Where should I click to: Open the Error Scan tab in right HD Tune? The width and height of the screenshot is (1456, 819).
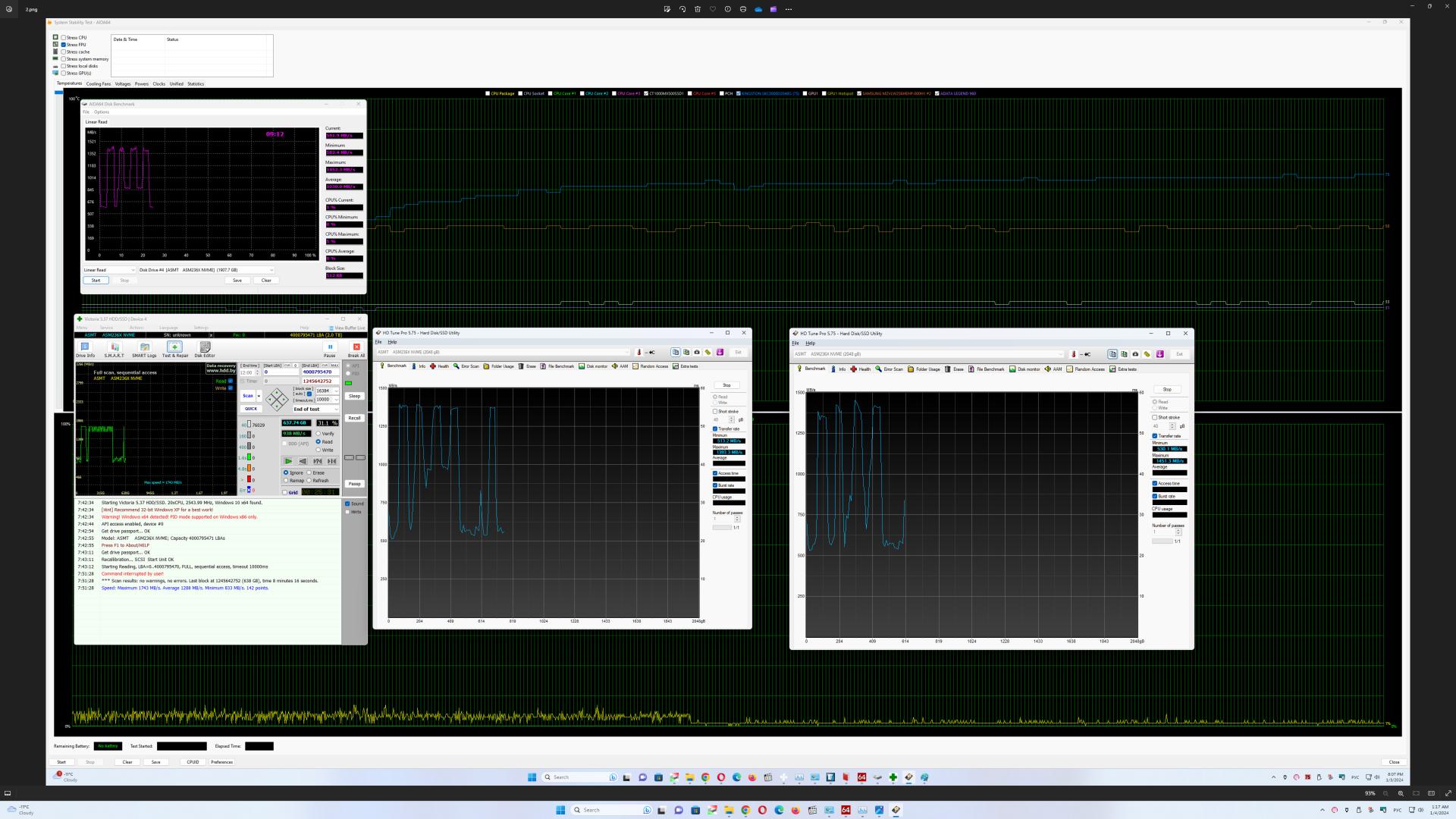coord(889,369)
